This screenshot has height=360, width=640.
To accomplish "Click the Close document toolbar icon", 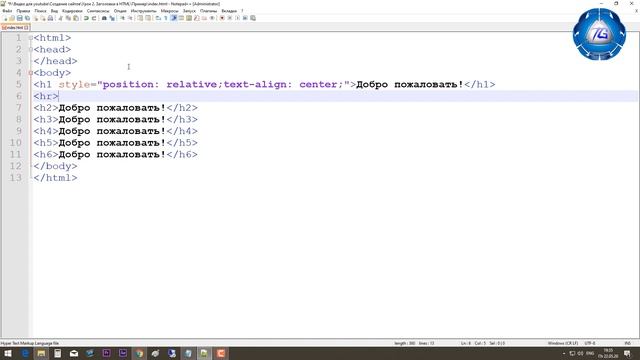I will tap(36, 18).
